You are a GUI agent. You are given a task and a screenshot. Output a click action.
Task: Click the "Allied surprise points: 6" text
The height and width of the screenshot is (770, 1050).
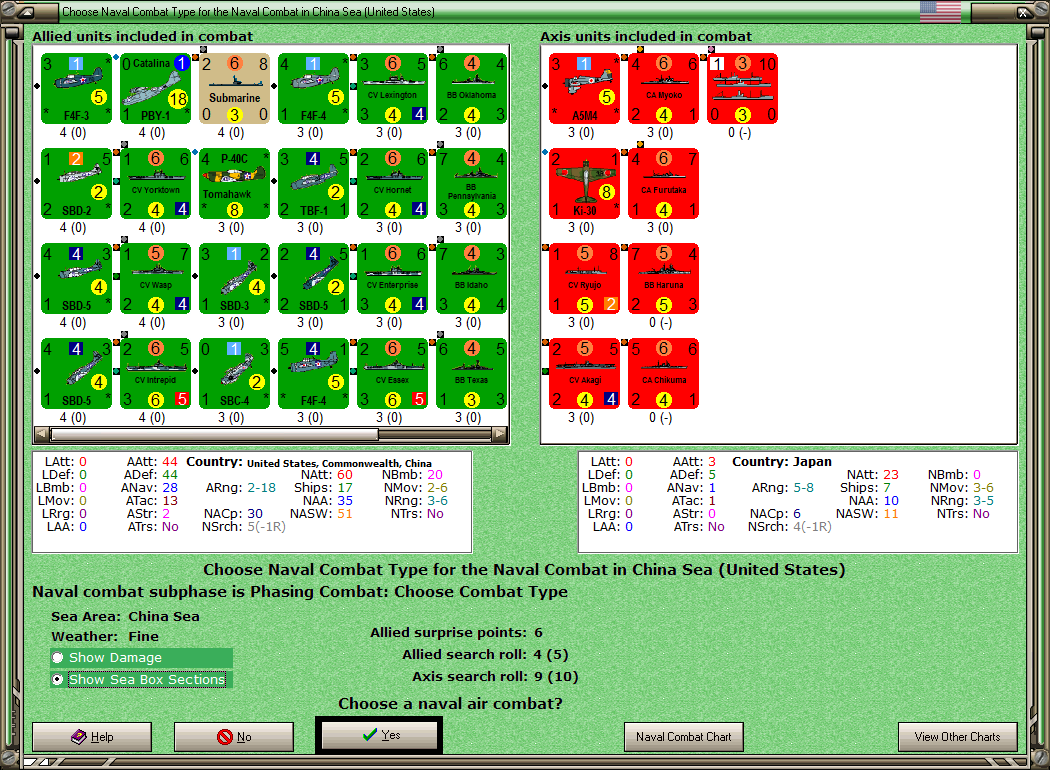(x=456, y=633)
